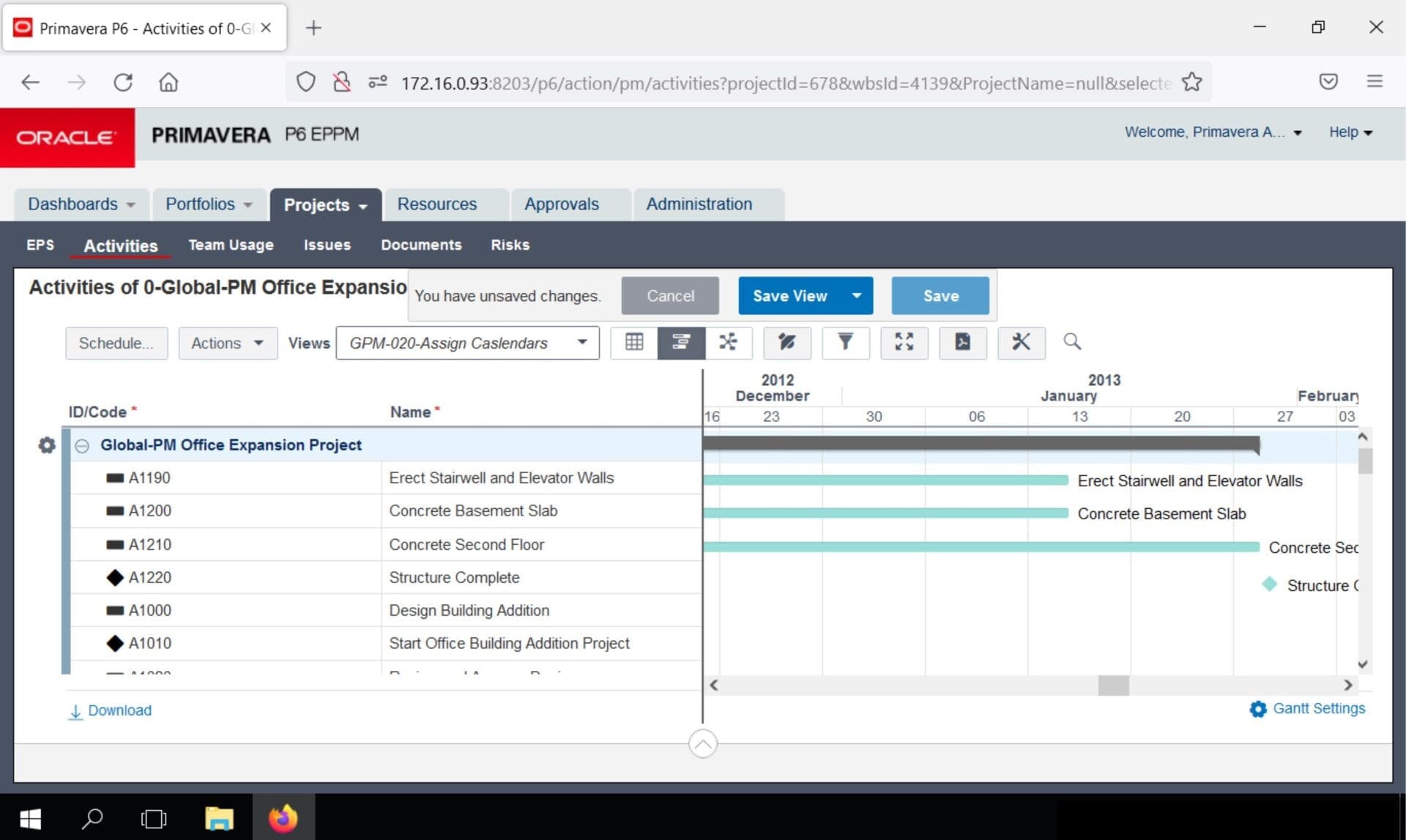Open the Documents subtab
The width and height of the screenshot is (1406, 840).
(421, 245)
